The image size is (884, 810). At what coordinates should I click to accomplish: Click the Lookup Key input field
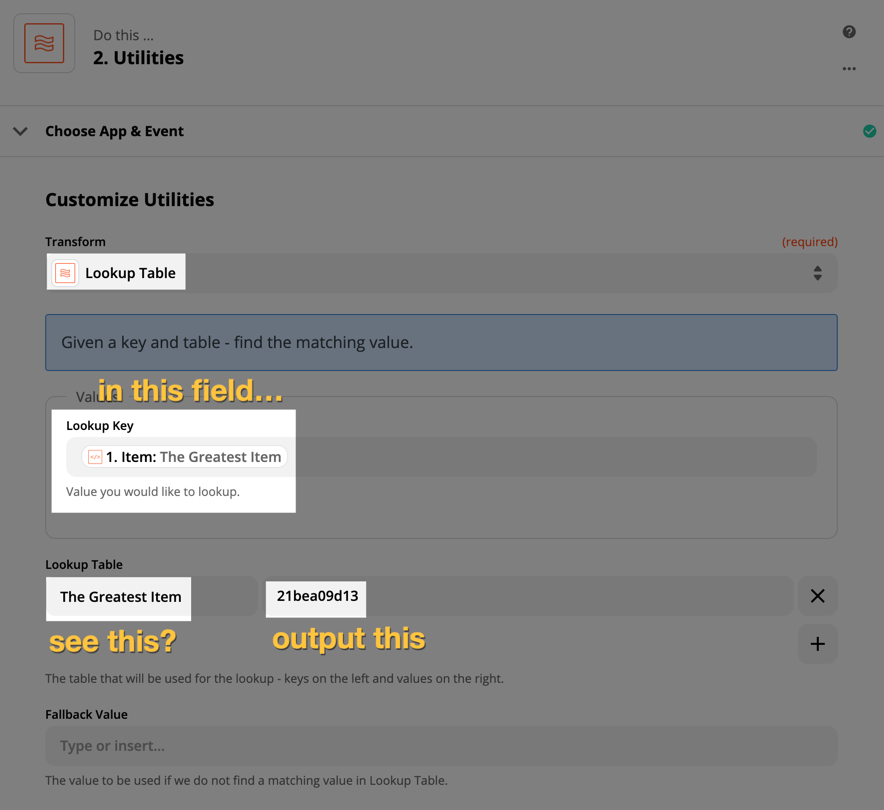click(441, 457)
